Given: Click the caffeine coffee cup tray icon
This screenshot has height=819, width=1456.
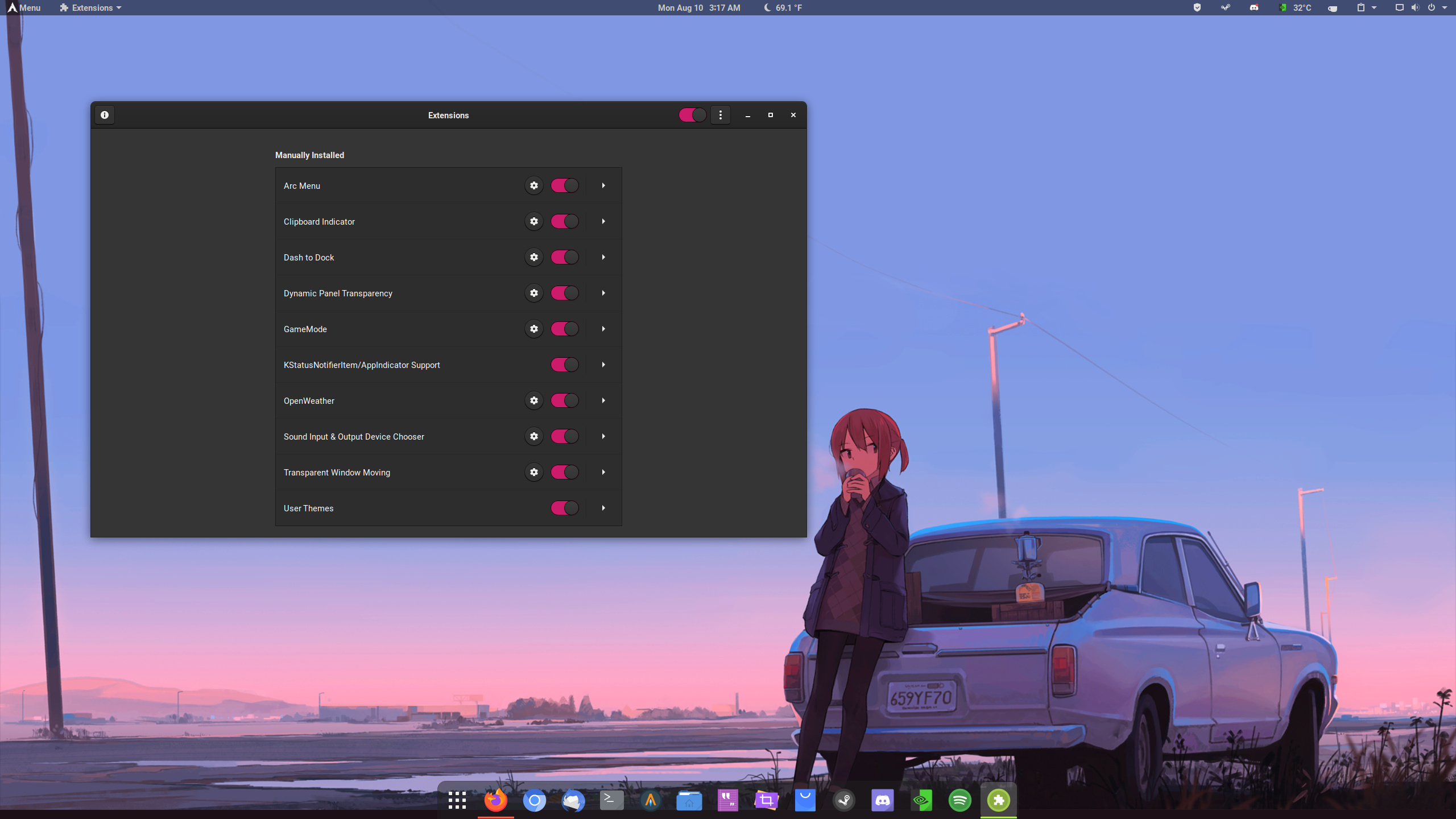Looking at the screenshot, I should pos(1332,8).
